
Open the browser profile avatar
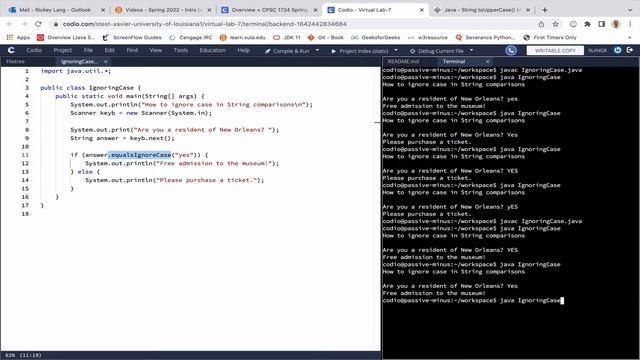click(616, 24)
